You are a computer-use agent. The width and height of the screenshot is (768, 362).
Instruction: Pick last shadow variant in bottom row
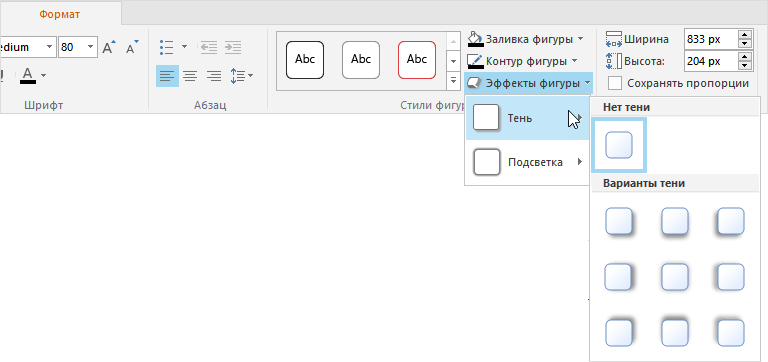click(x=731, y=333)
